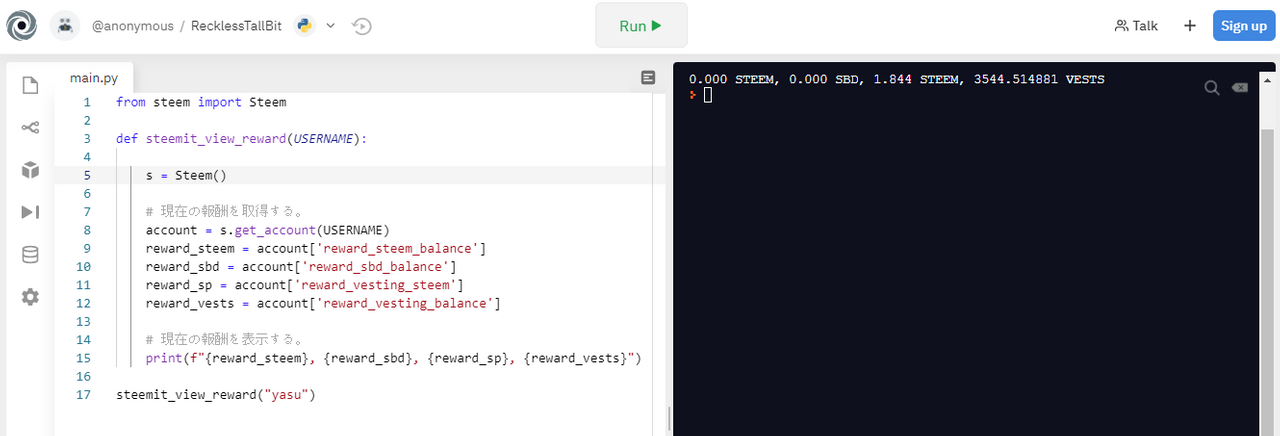Click the reward_vesting_balance assignment line
The height and width of the screenshot is (436, 1280).
pos(323,303)
